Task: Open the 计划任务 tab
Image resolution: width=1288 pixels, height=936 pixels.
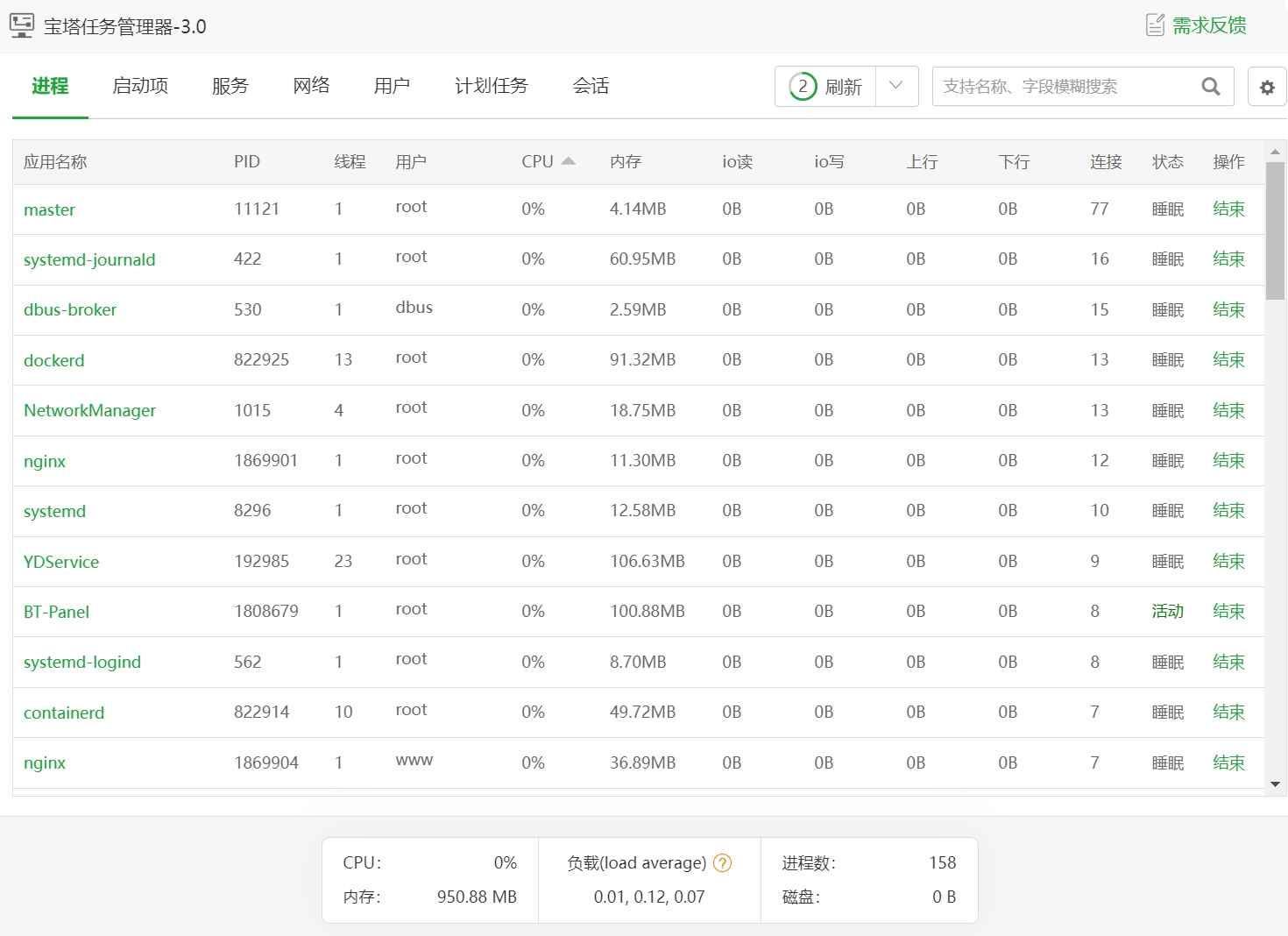Action: 491,86
